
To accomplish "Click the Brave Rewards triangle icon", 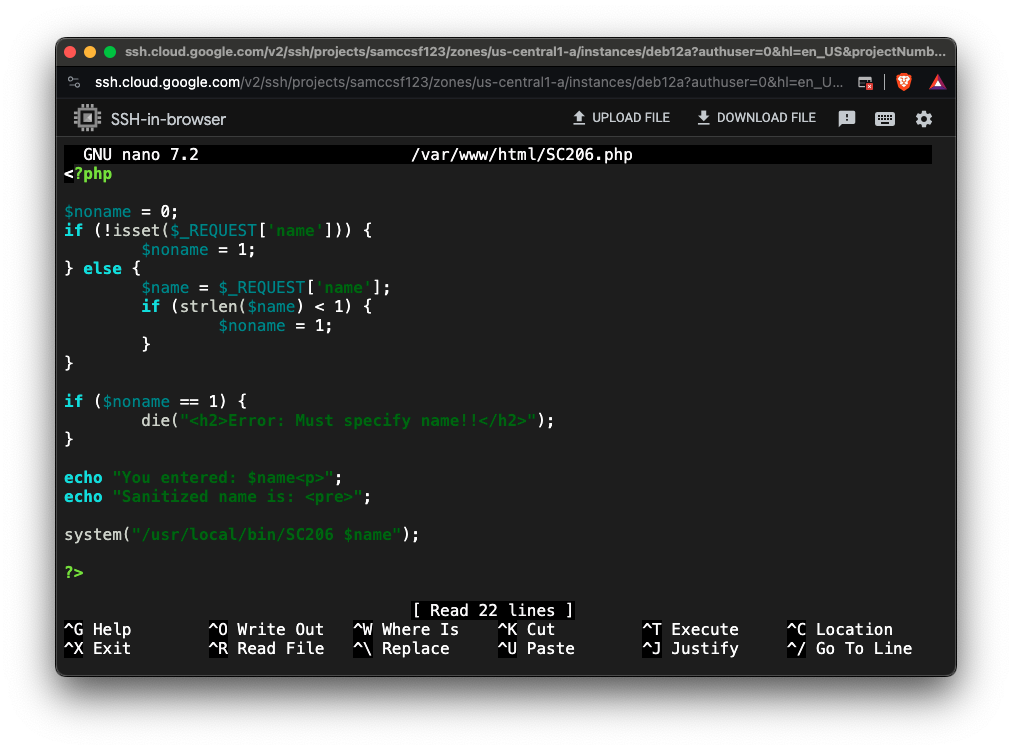I will [x=937, y=82].
